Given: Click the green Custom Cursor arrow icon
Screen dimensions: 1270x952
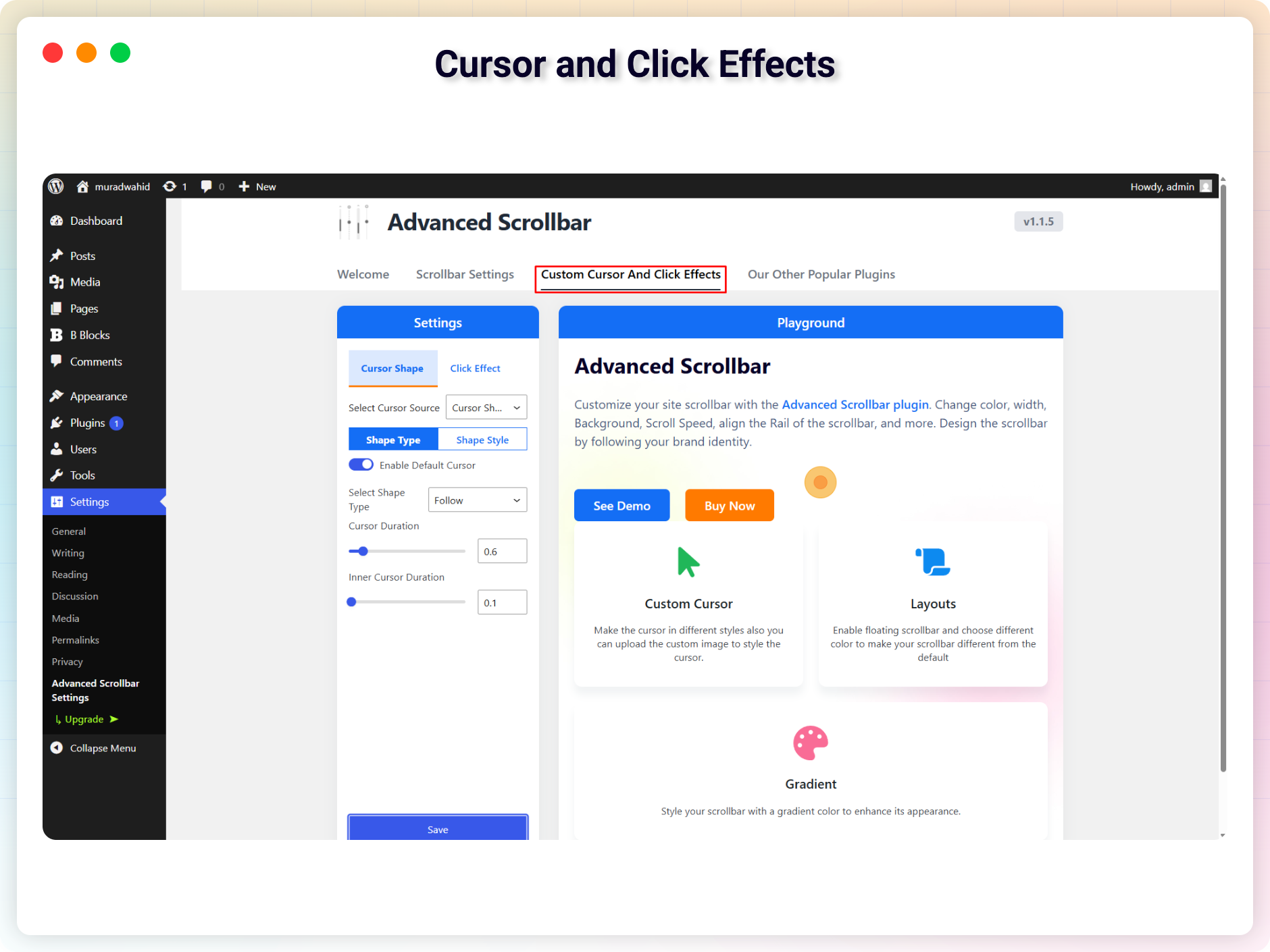Looking at the screenshot, I should (688, 562).
